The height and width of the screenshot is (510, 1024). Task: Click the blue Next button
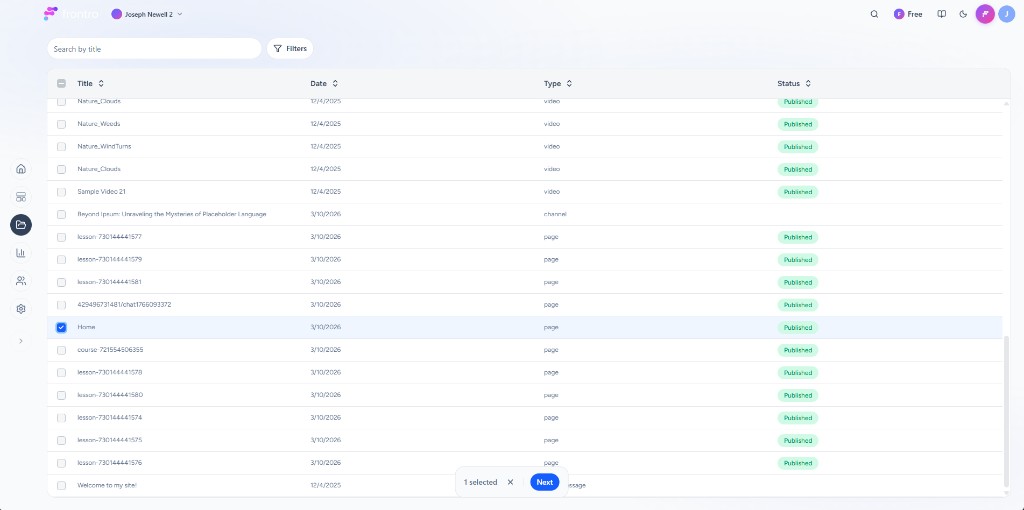pyautogui.click(x=544, y=482)
